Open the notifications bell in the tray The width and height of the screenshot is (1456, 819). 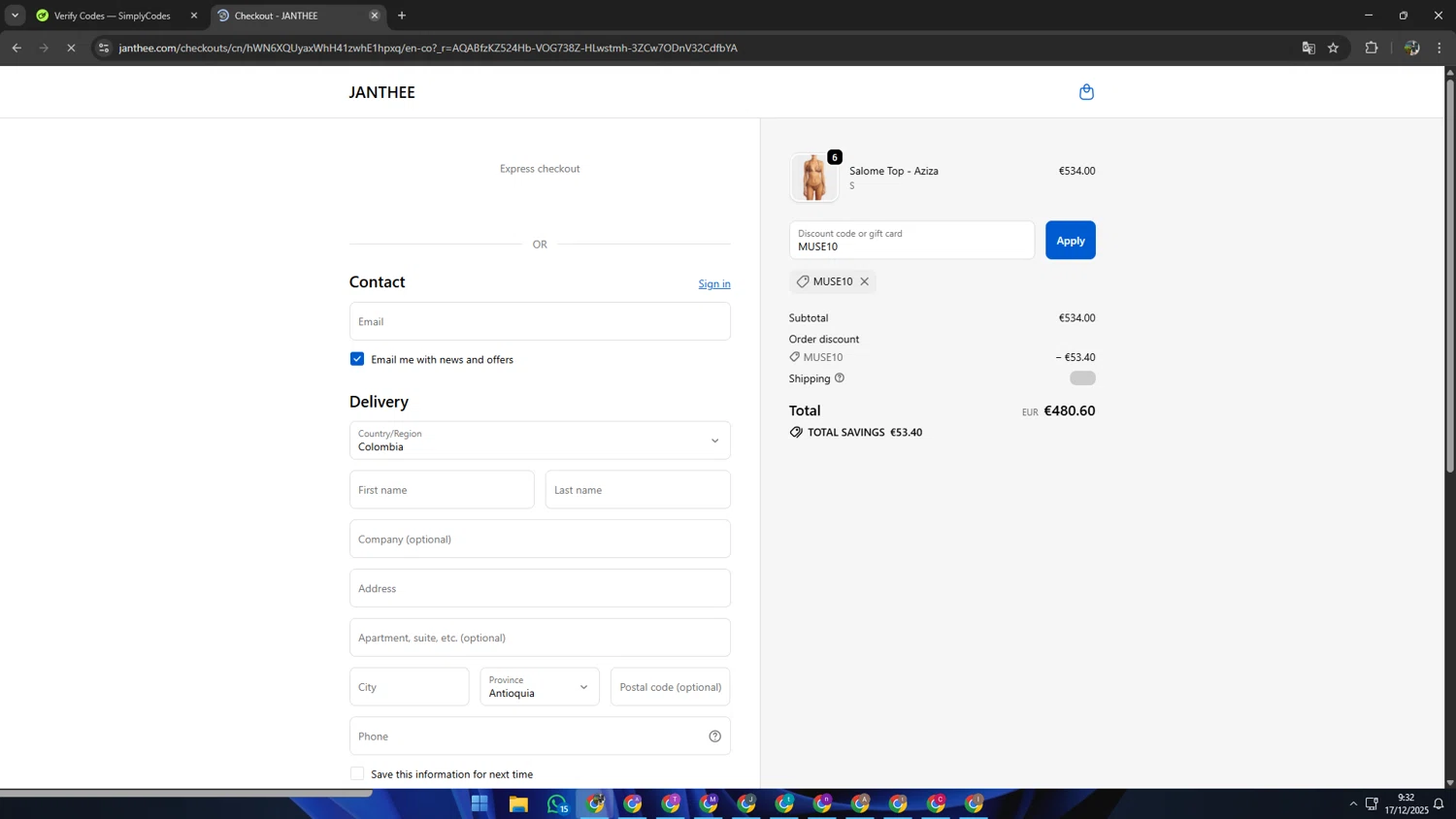[x=1439, y=803]
